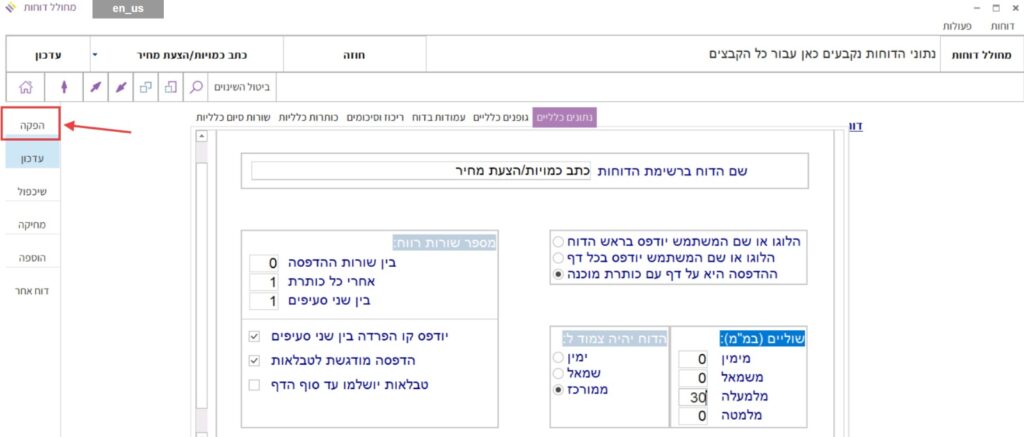Click the upward arrow pin icon
The image size is (1024, 437).
pyautogui.click(x=65, y=87)
